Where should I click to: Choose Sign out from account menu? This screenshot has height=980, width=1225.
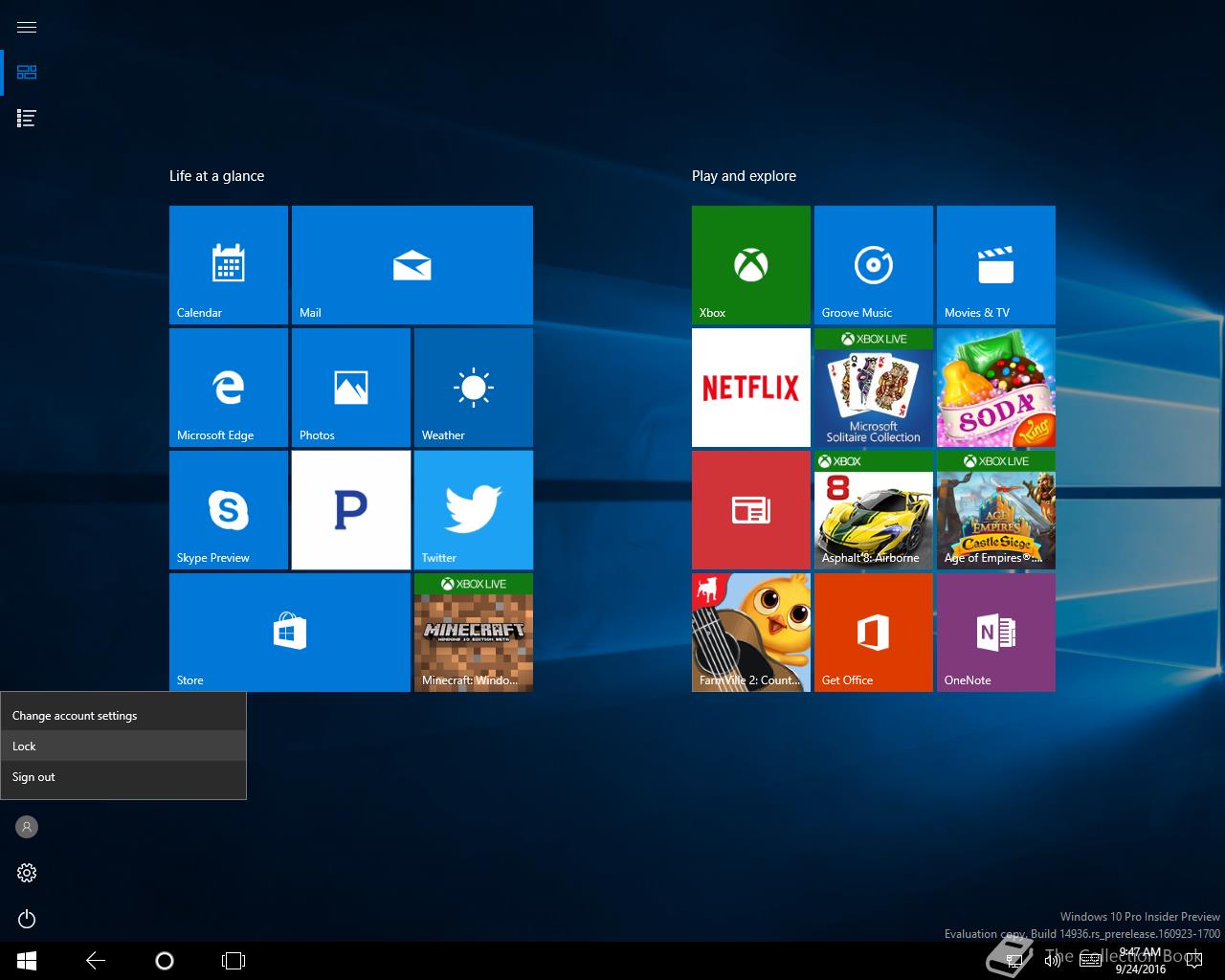[123, 777]
